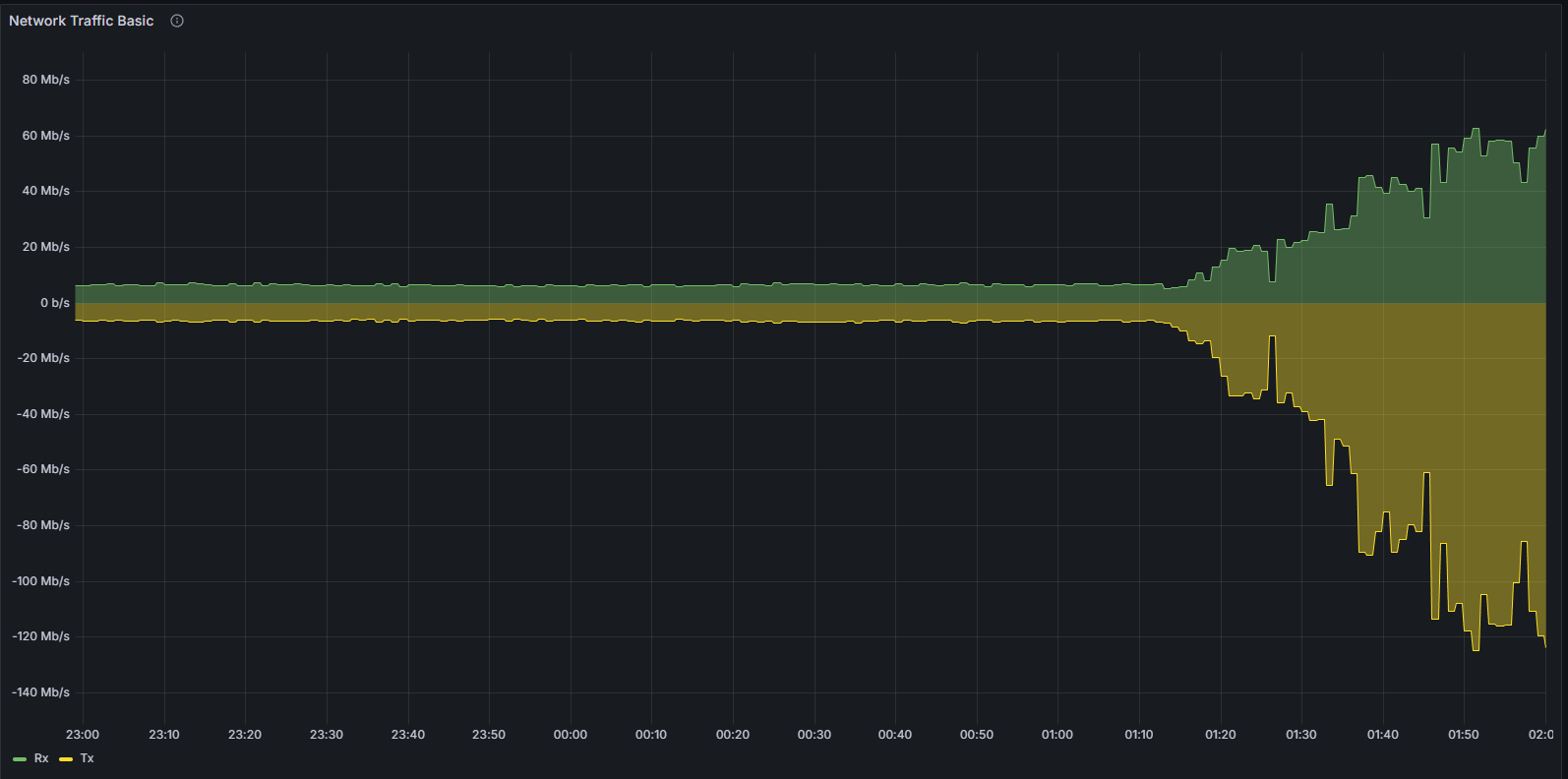Click the 23:30 label on the time axis

click(x=327, y=735)
